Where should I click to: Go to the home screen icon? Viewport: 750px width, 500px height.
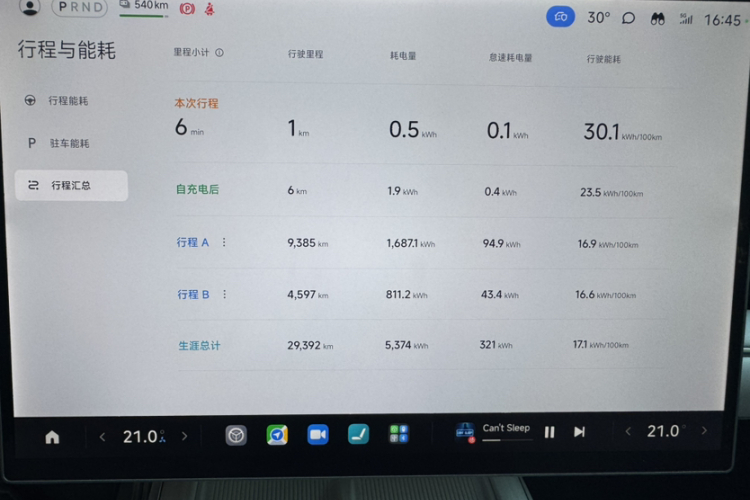(52, 437)
